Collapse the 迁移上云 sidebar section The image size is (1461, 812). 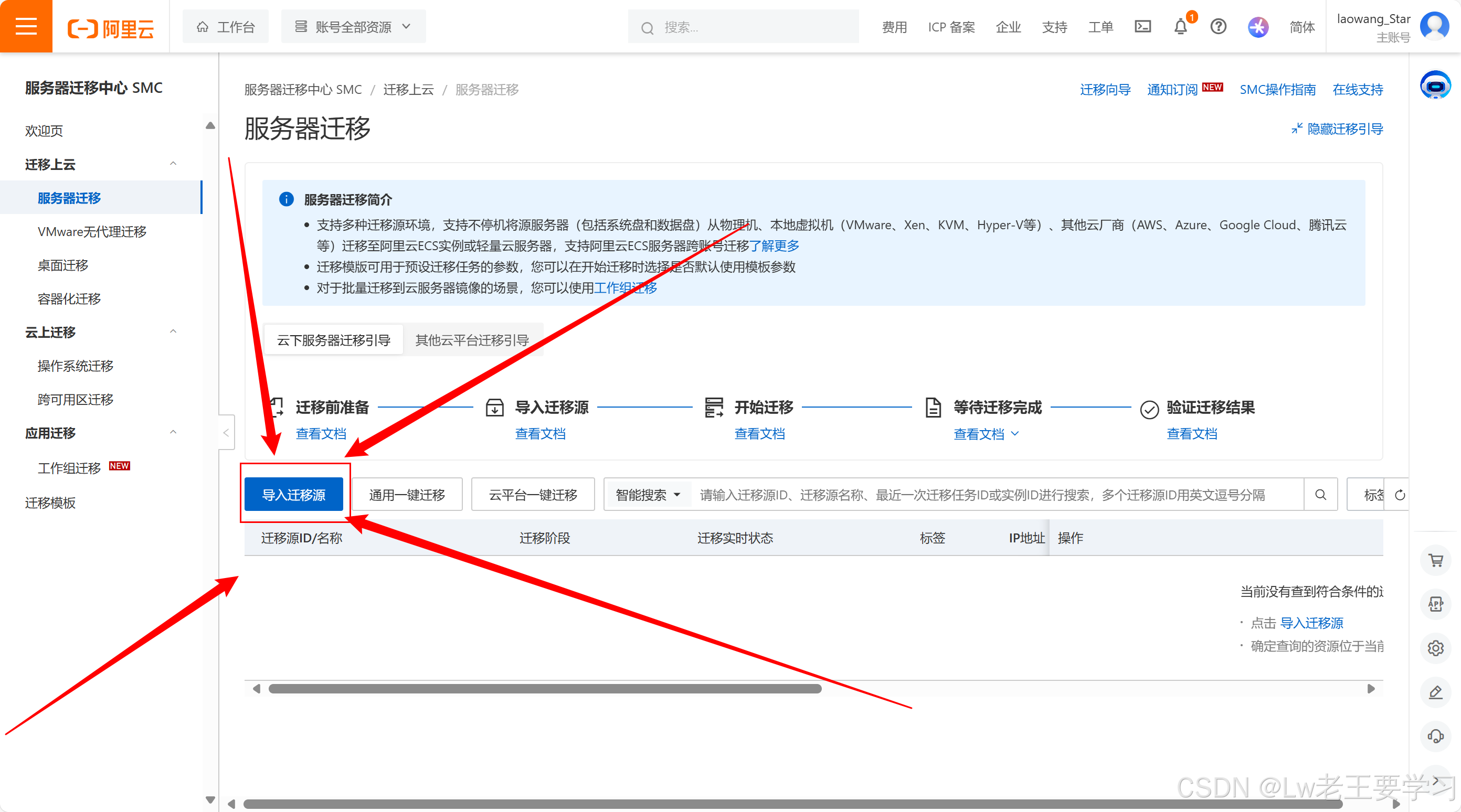(174, 164)
